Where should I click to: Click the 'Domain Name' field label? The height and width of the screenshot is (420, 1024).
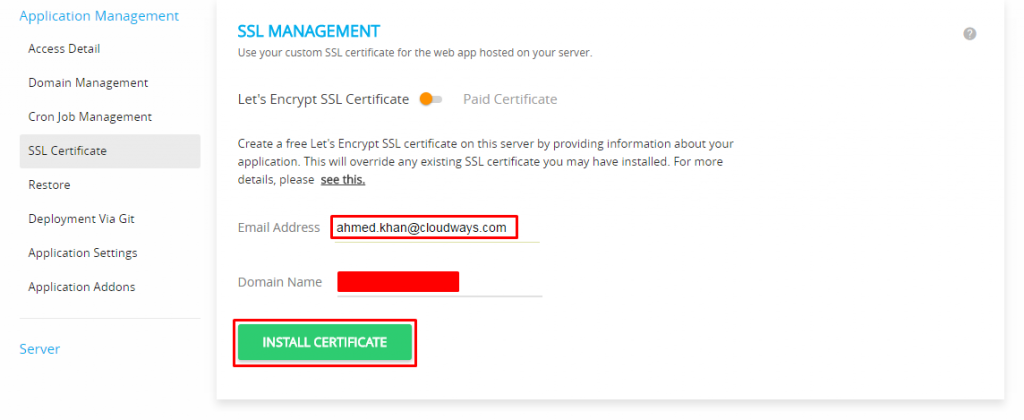coord(280,282)
